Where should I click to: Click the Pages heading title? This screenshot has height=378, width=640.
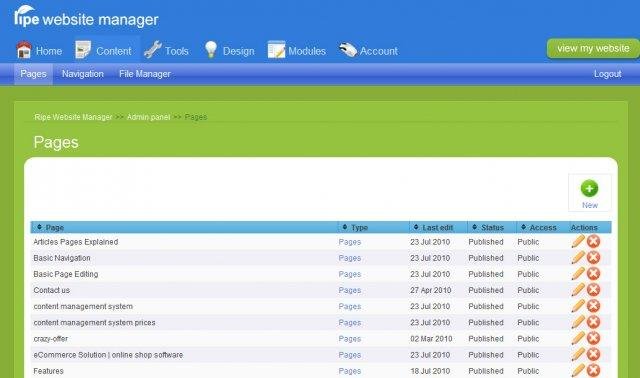[x=56, y=142]
